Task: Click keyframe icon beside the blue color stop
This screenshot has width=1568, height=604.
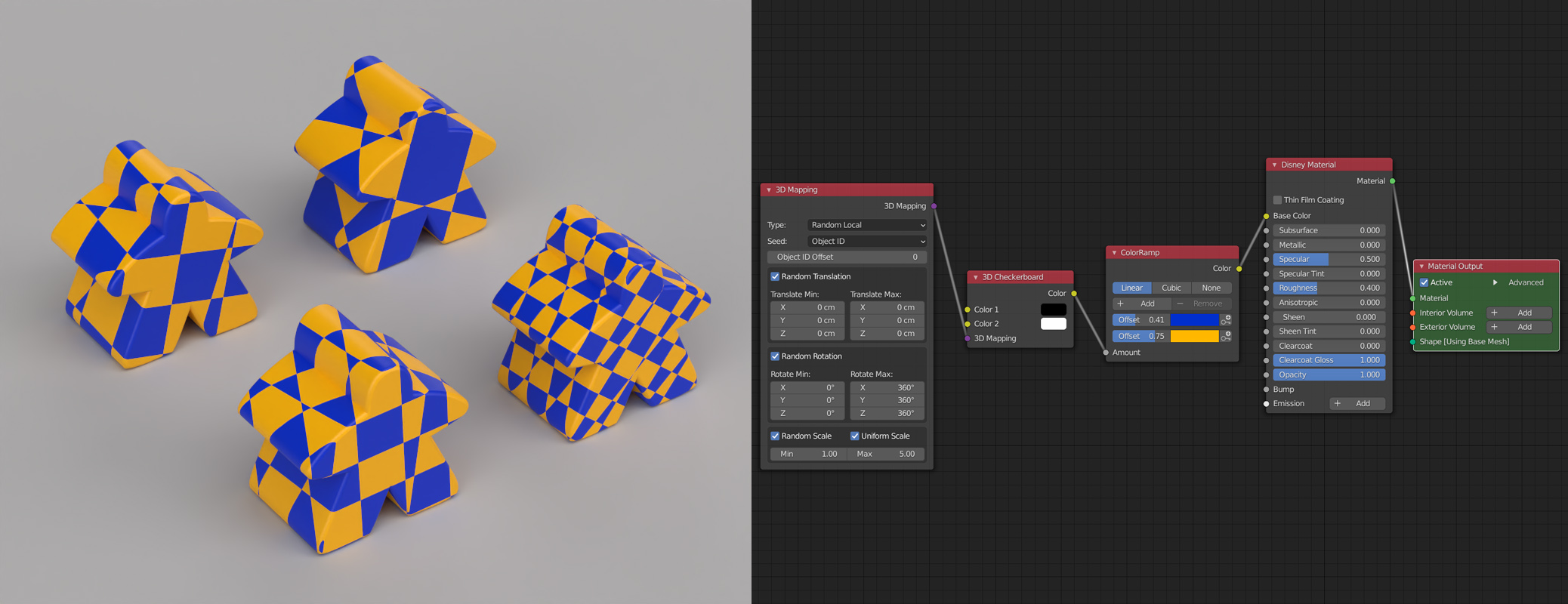Action: 1226,320
